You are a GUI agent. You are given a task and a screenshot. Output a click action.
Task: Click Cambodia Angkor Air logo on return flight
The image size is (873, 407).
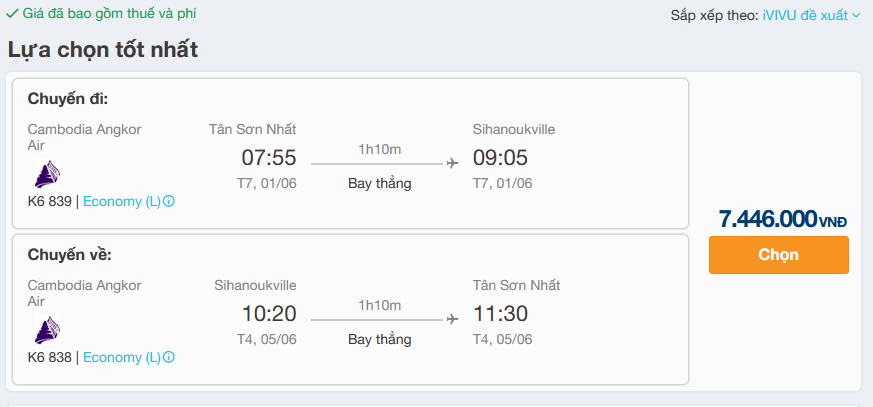pos(47,330)
